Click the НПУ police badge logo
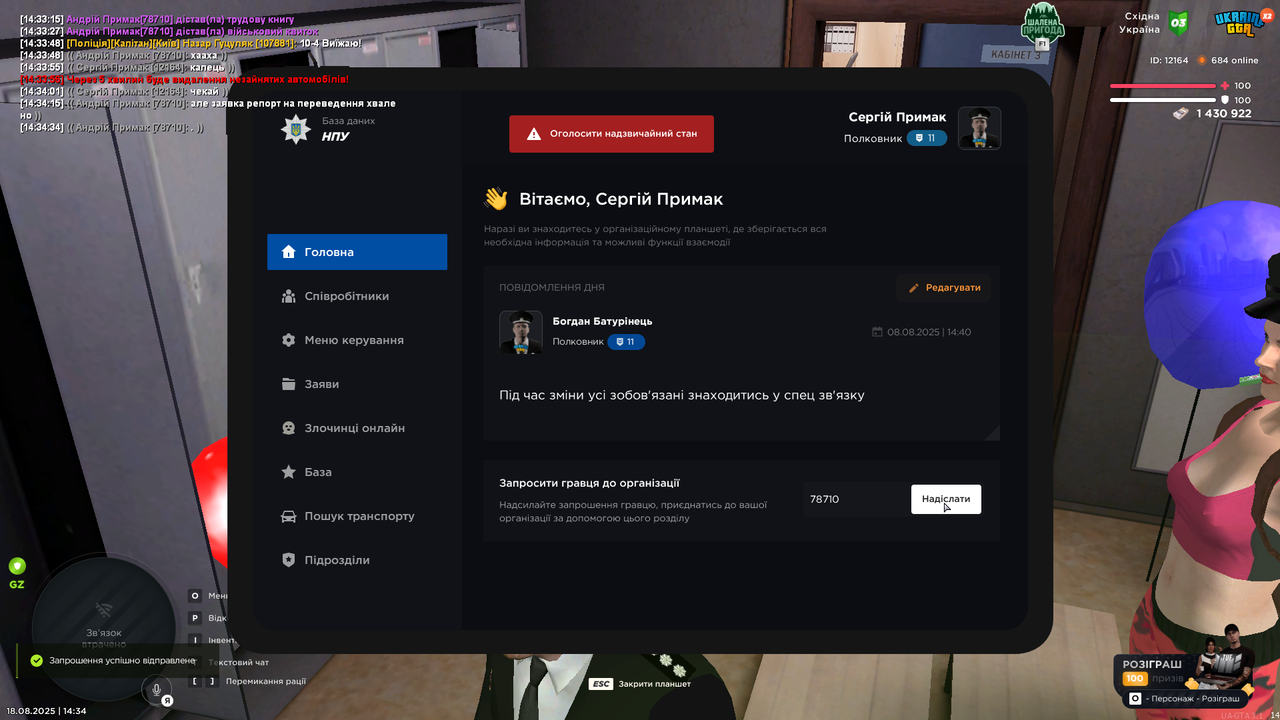The image size is (1280, 720). tap(295, 129)
